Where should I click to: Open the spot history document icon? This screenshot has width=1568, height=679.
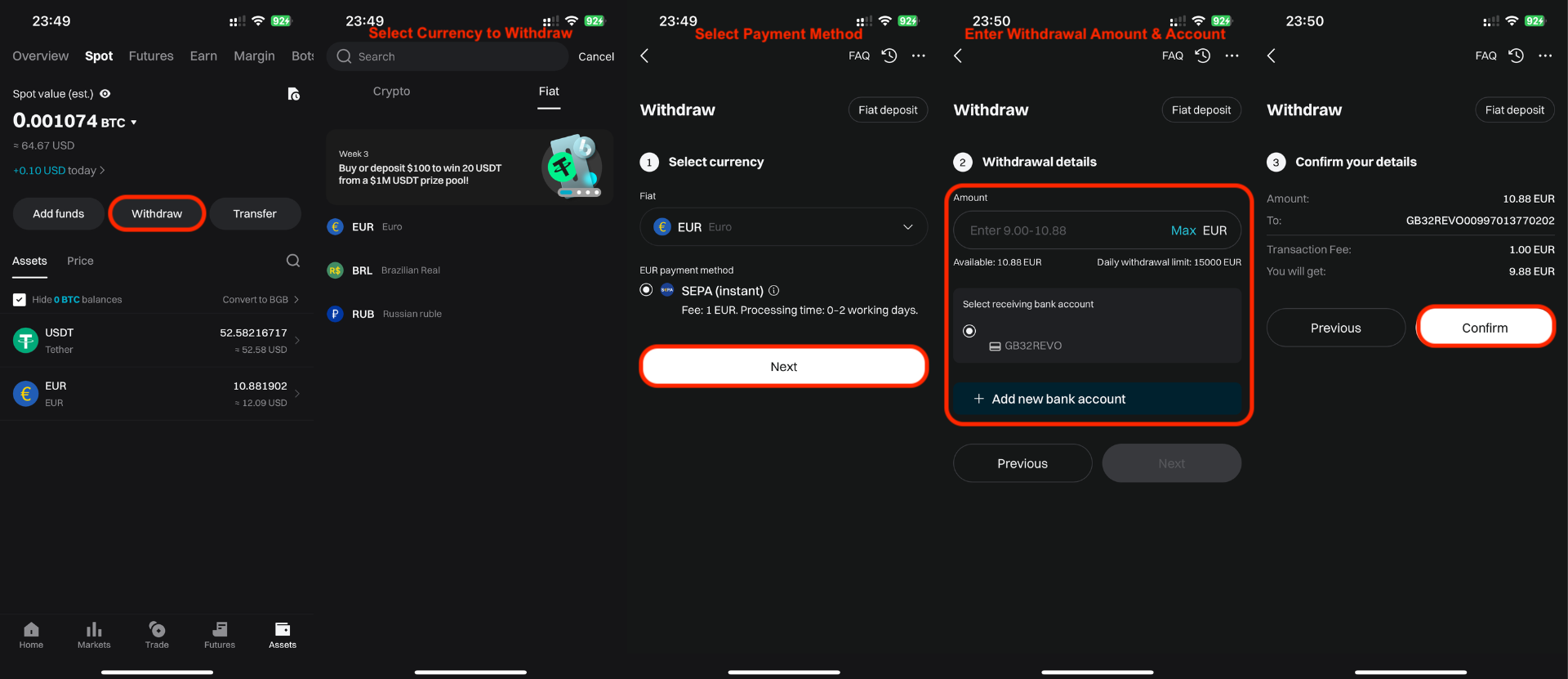tap(294, 94)
